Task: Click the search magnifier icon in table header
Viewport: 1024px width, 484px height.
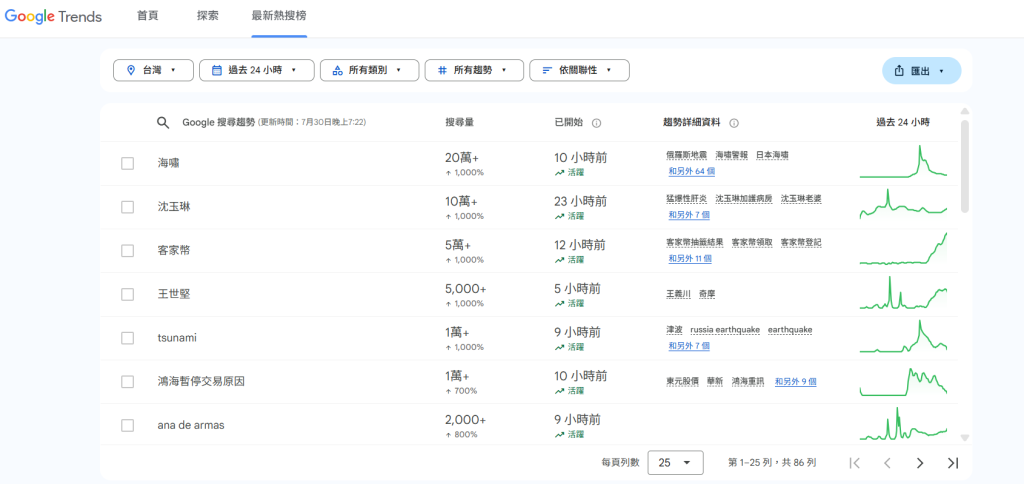Action: coord(163,123)
